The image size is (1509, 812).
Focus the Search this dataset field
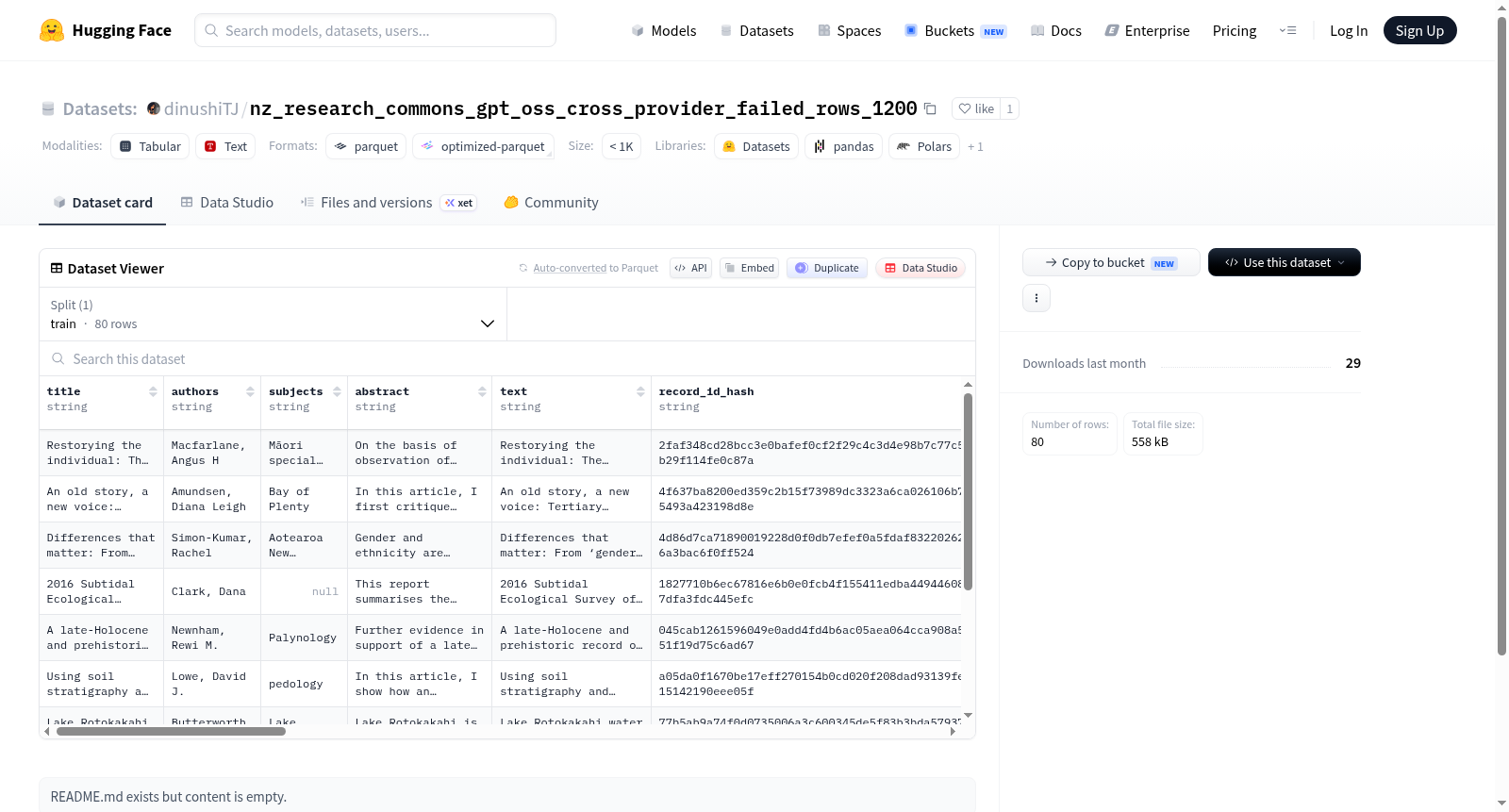[x=507, y=358]
